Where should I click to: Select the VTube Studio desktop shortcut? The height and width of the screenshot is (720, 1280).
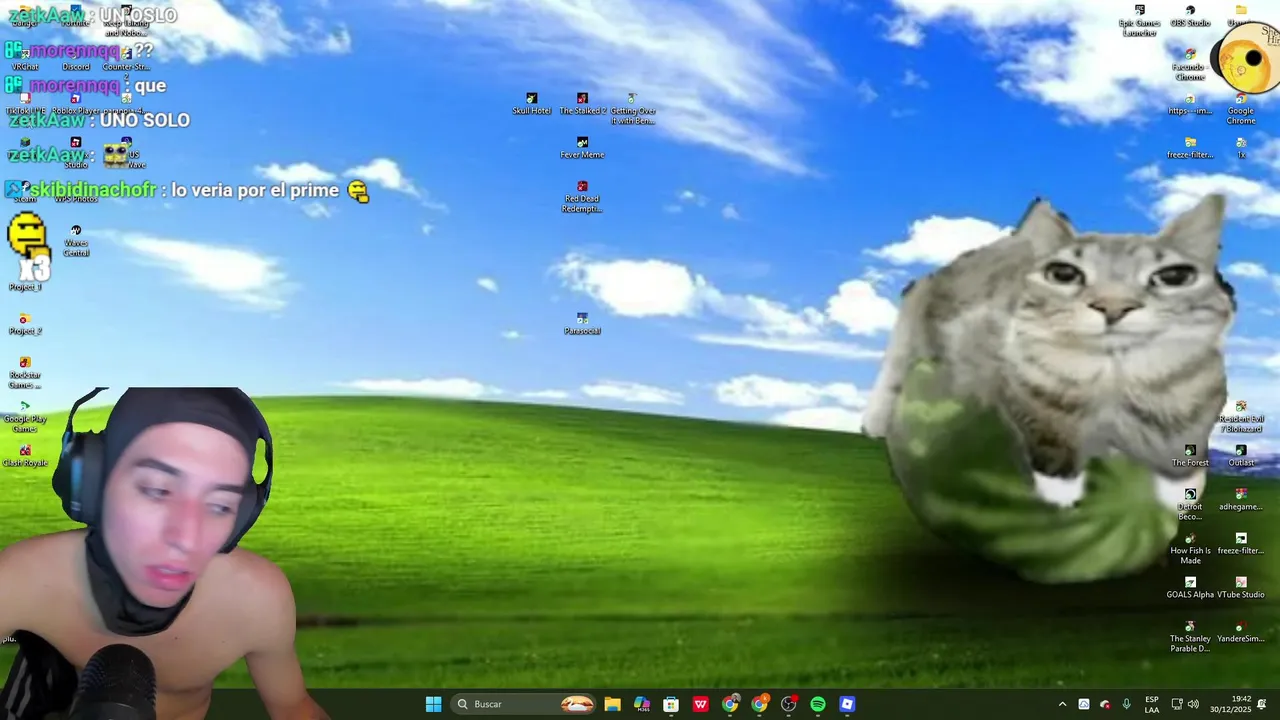1241,588
